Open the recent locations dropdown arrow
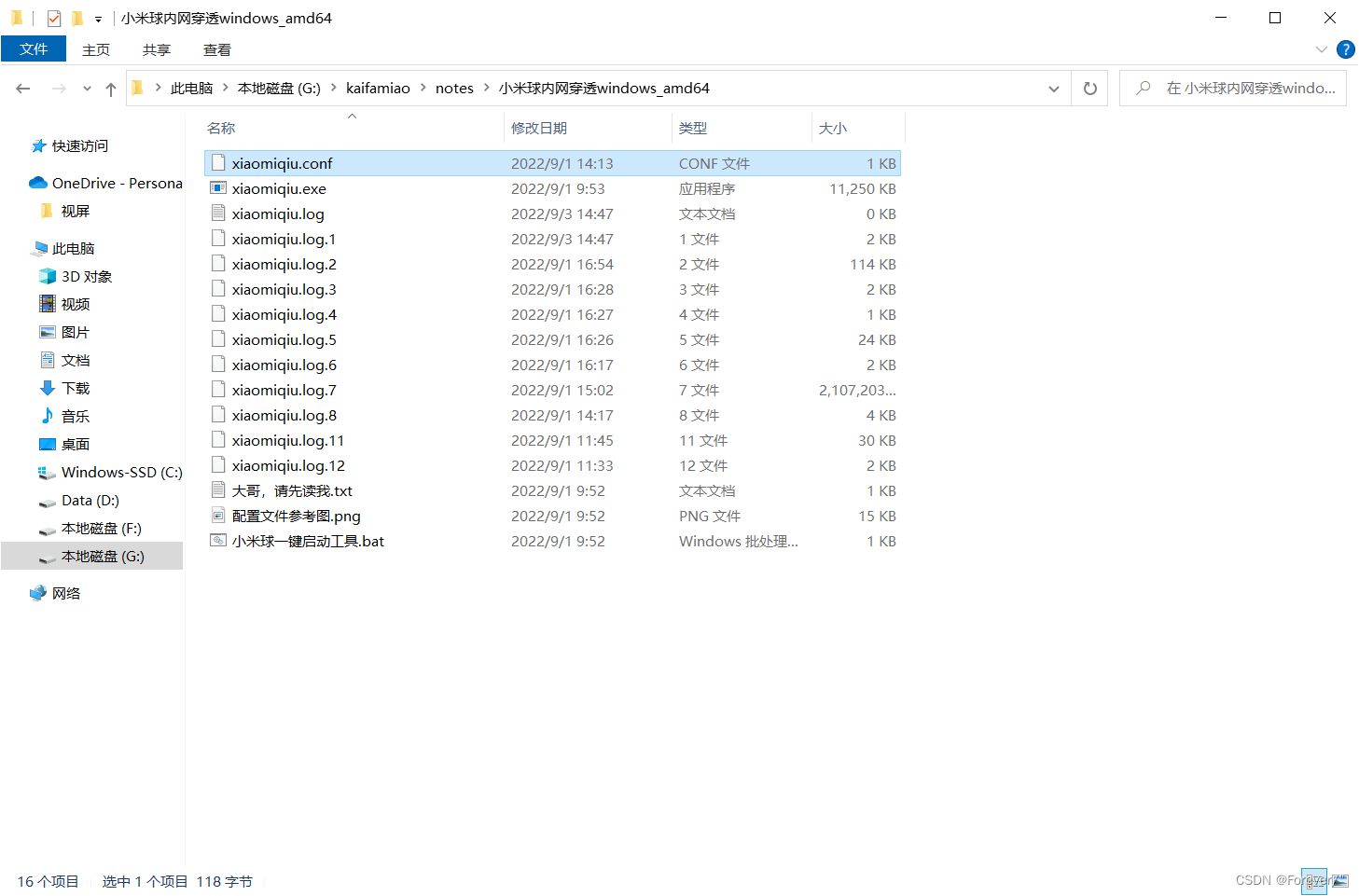 tap(87, 89)
